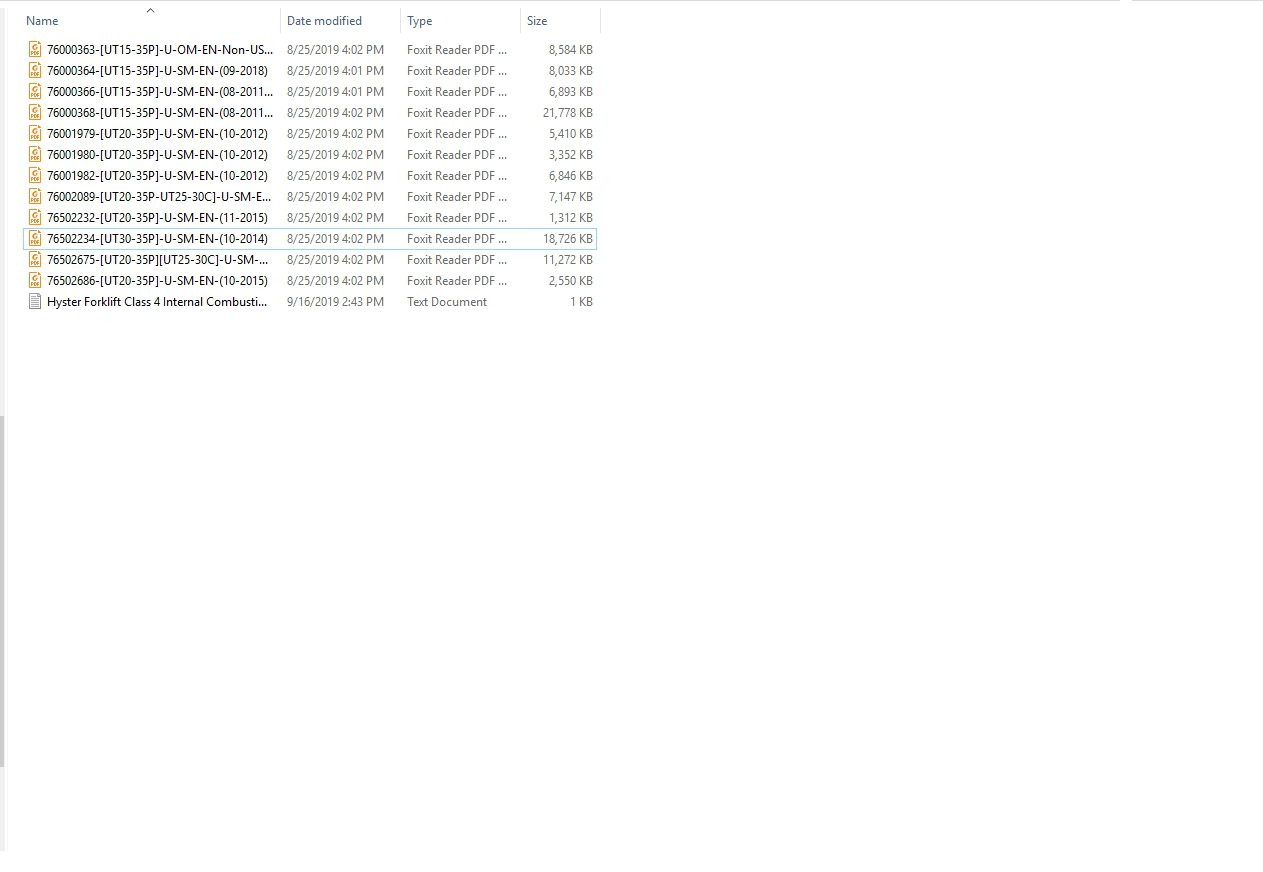Click the sort arrow above the Name column
This screenshot has width=1263, height=872.
click(150, 10)
